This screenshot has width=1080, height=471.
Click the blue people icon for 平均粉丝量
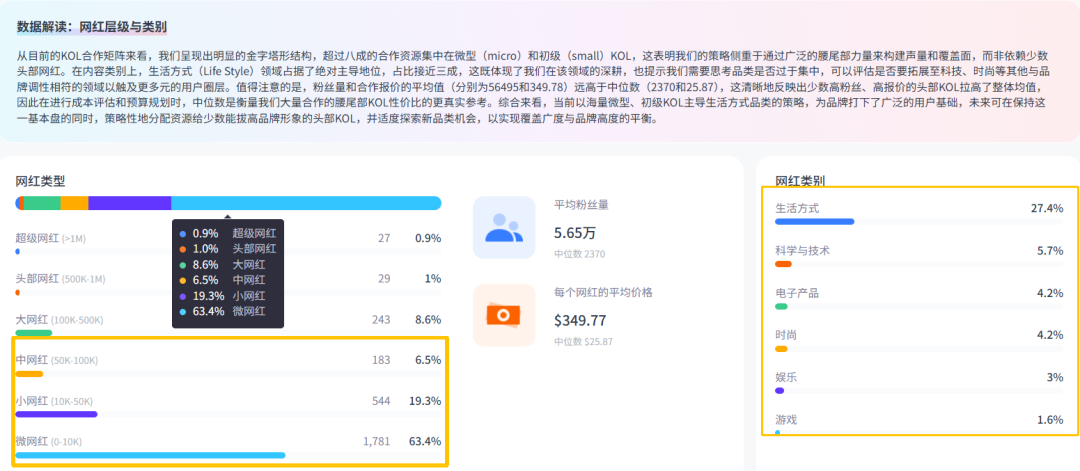[x=504, y=227]
